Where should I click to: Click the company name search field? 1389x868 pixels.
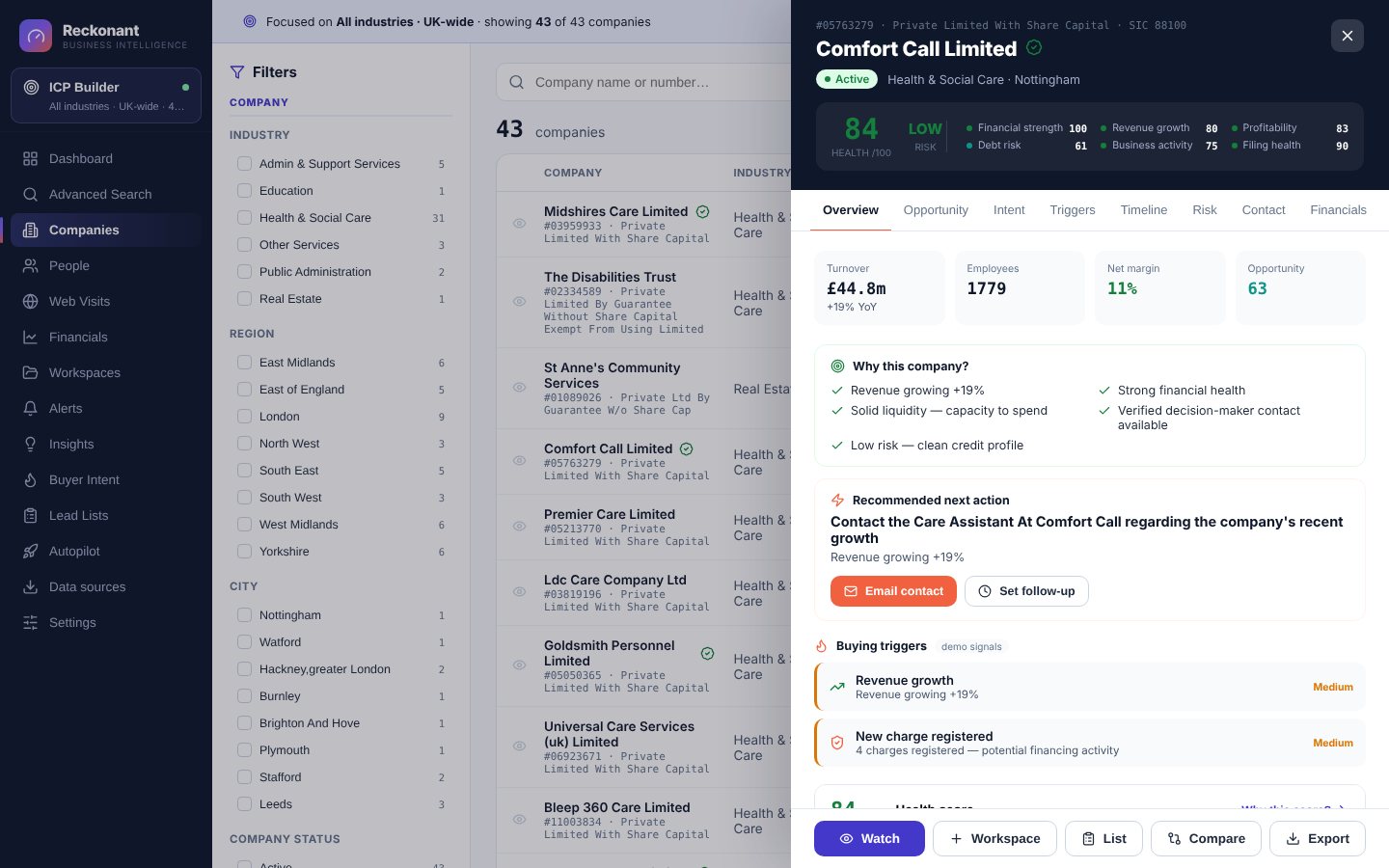643,82
